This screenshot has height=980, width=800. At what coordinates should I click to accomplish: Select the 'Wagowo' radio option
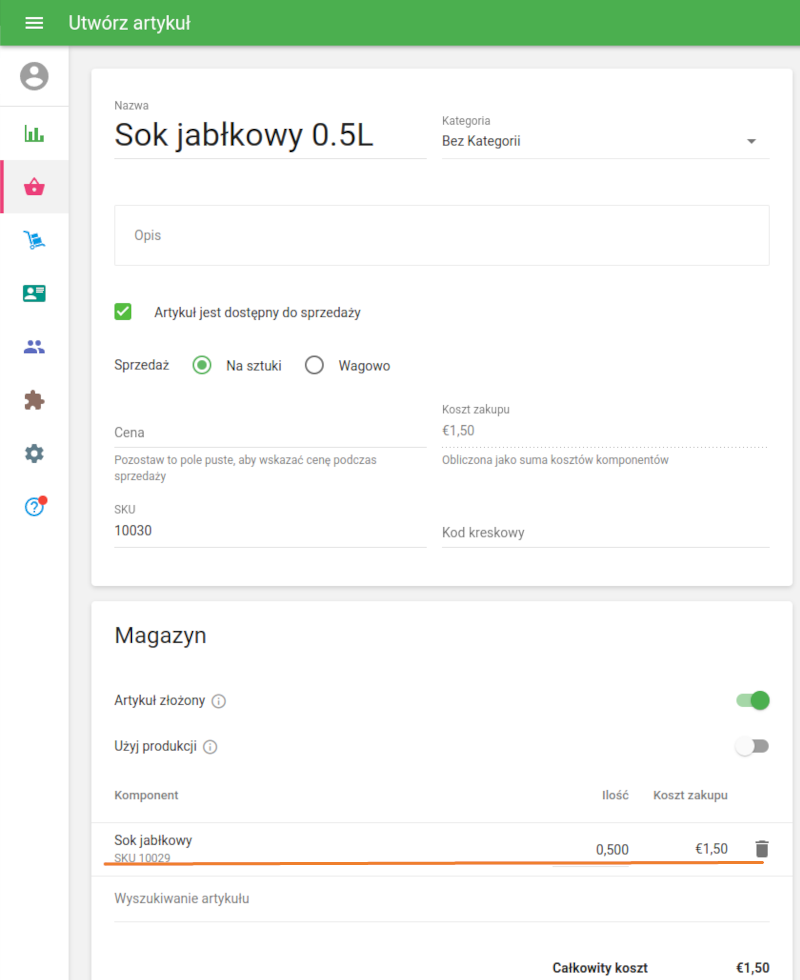click(x=315, y=366)
